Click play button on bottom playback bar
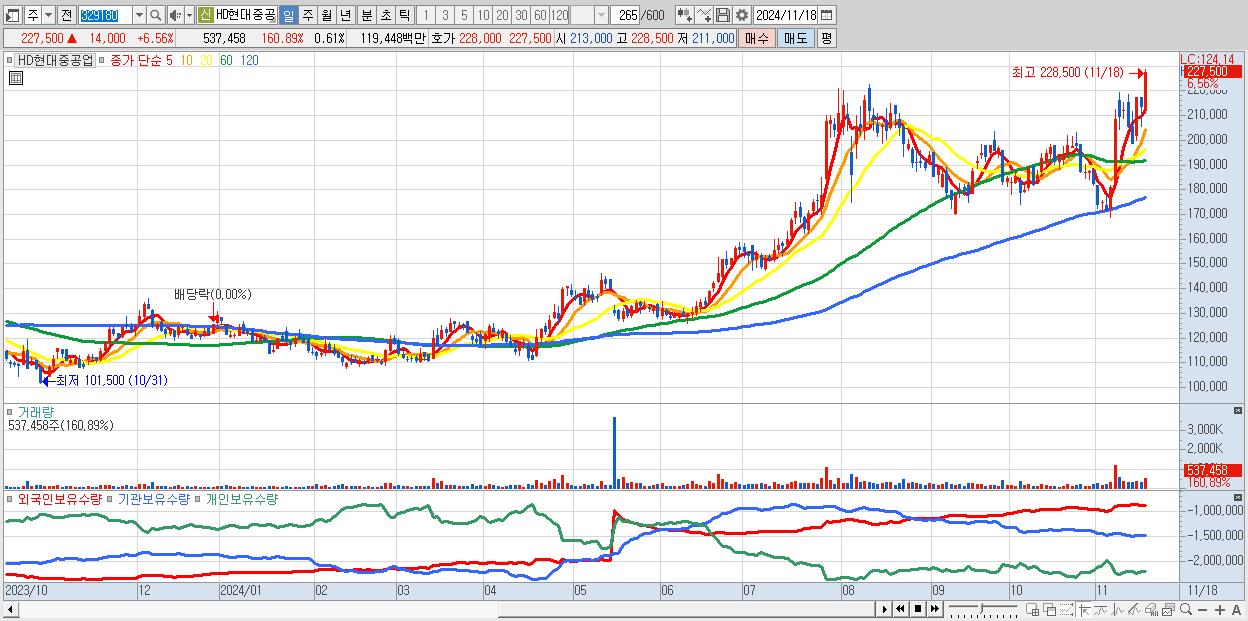 point(885,609)
